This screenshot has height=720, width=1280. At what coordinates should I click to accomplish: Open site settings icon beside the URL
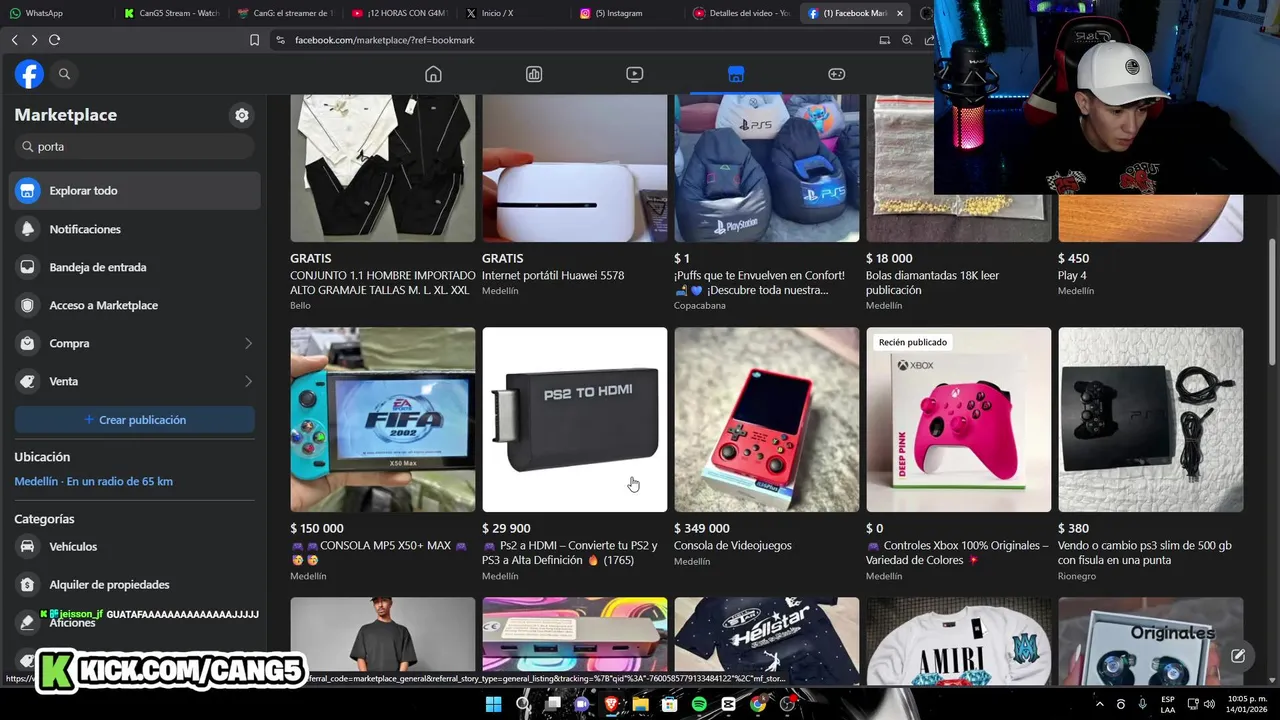280,40
